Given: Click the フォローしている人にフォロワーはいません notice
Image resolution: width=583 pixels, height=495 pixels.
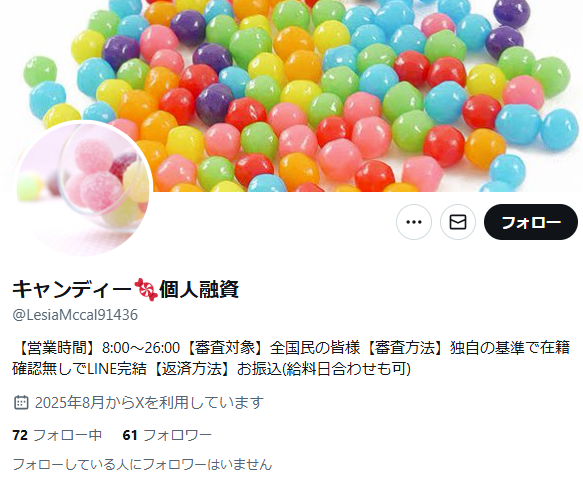Looking at the screenshot, I should (x=142, y=465).
